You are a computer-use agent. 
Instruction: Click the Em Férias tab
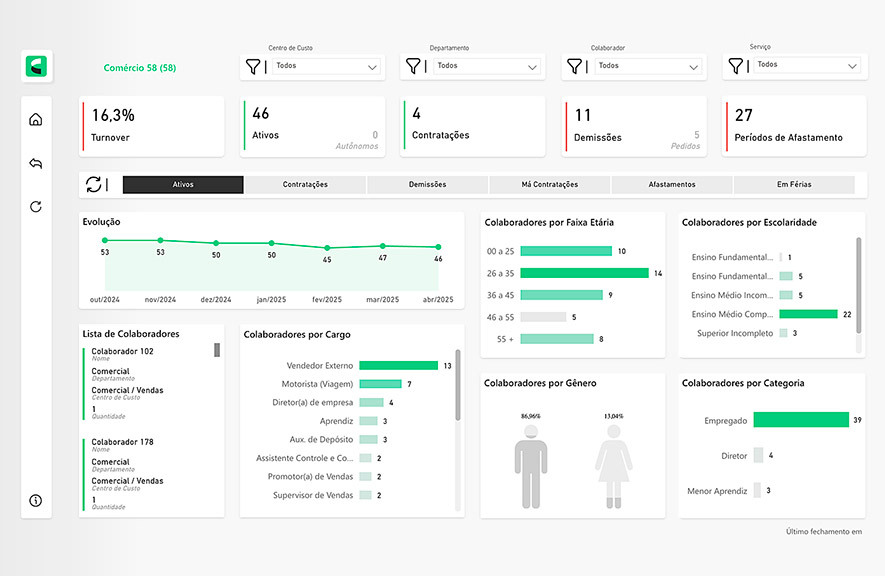793,185
